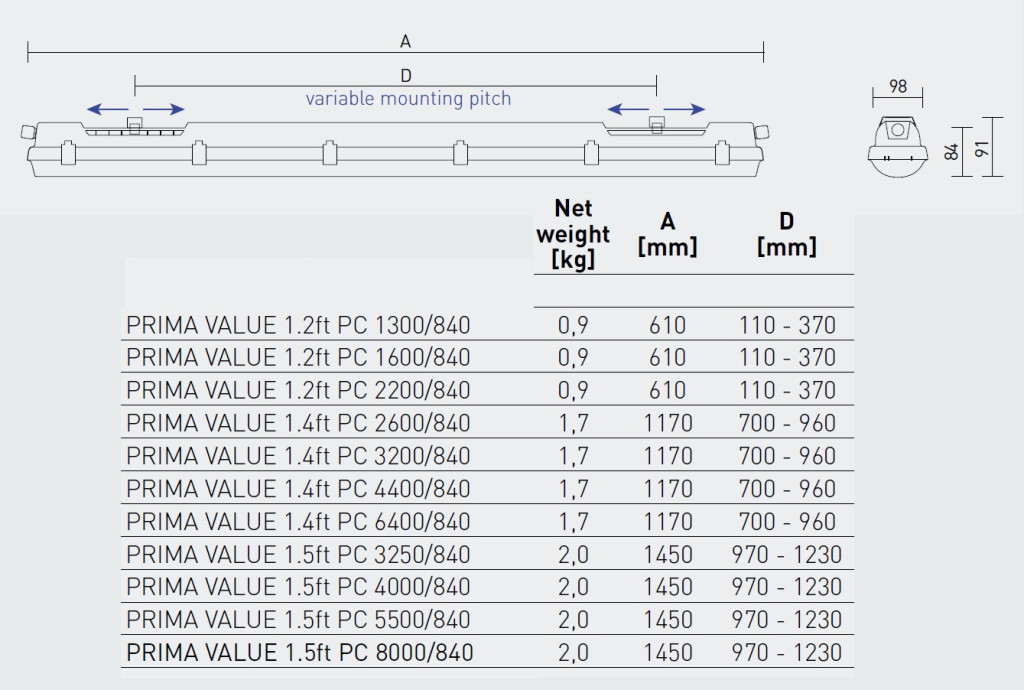Select the 'D [mm]' column header
Screen dimensions: 1024x690
(786, 234)
